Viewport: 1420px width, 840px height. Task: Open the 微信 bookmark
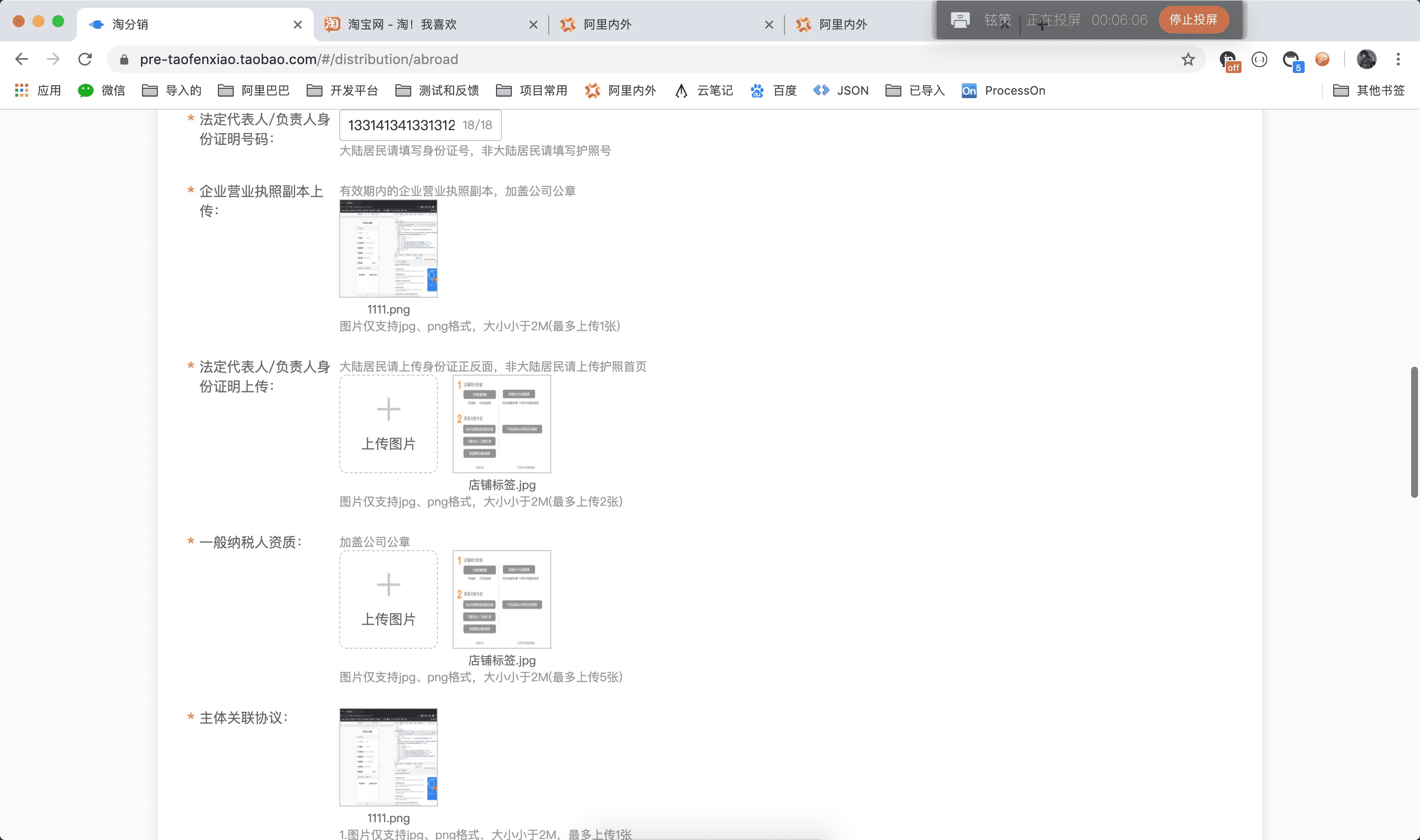101,91
